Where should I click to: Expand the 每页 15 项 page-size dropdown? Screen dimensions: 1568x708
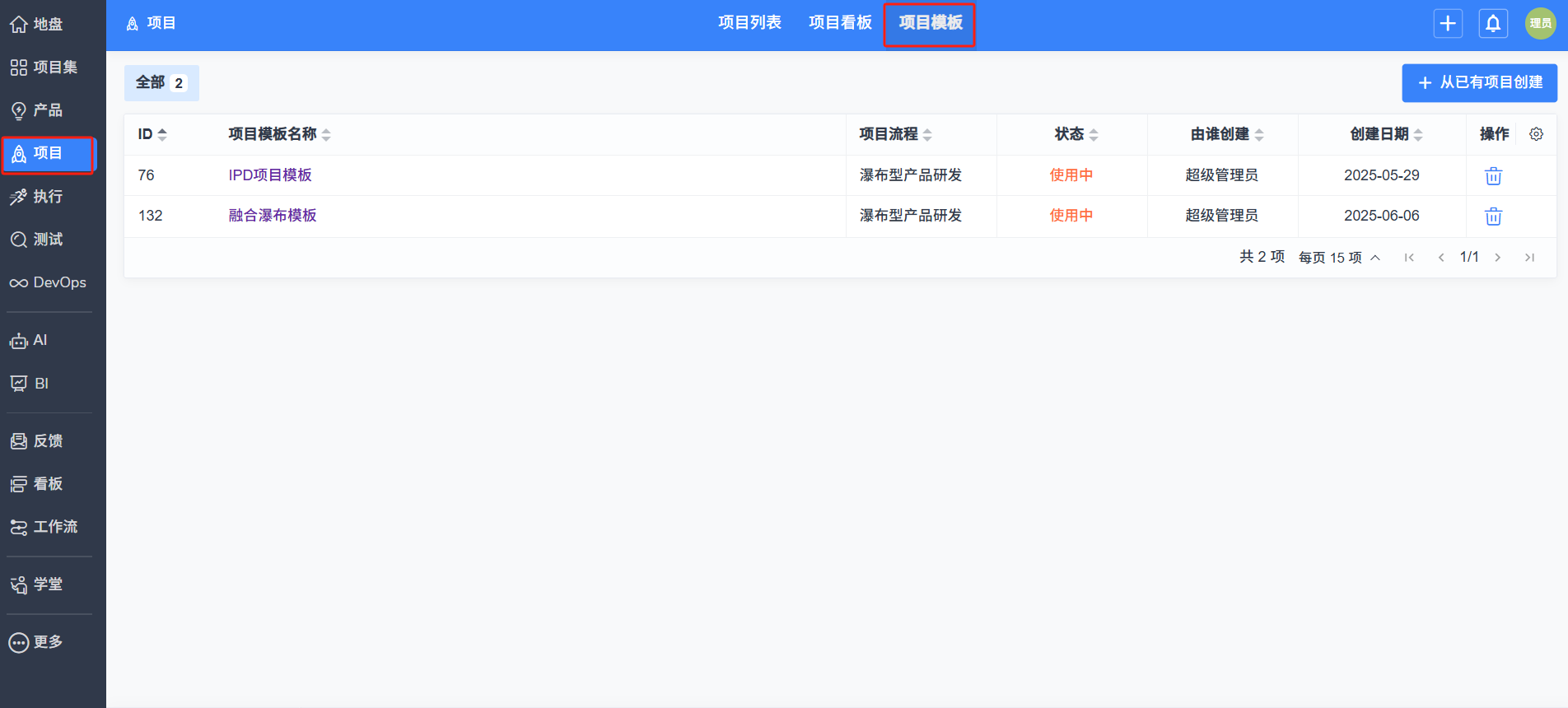pos(1339,258)
